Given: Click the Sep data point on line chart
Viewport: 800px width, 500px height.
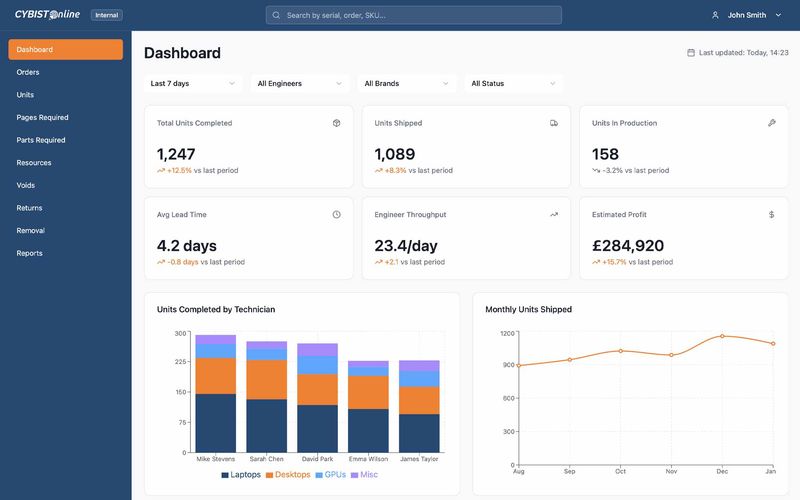Looking at the screenshot, I should tap(570, 360).
